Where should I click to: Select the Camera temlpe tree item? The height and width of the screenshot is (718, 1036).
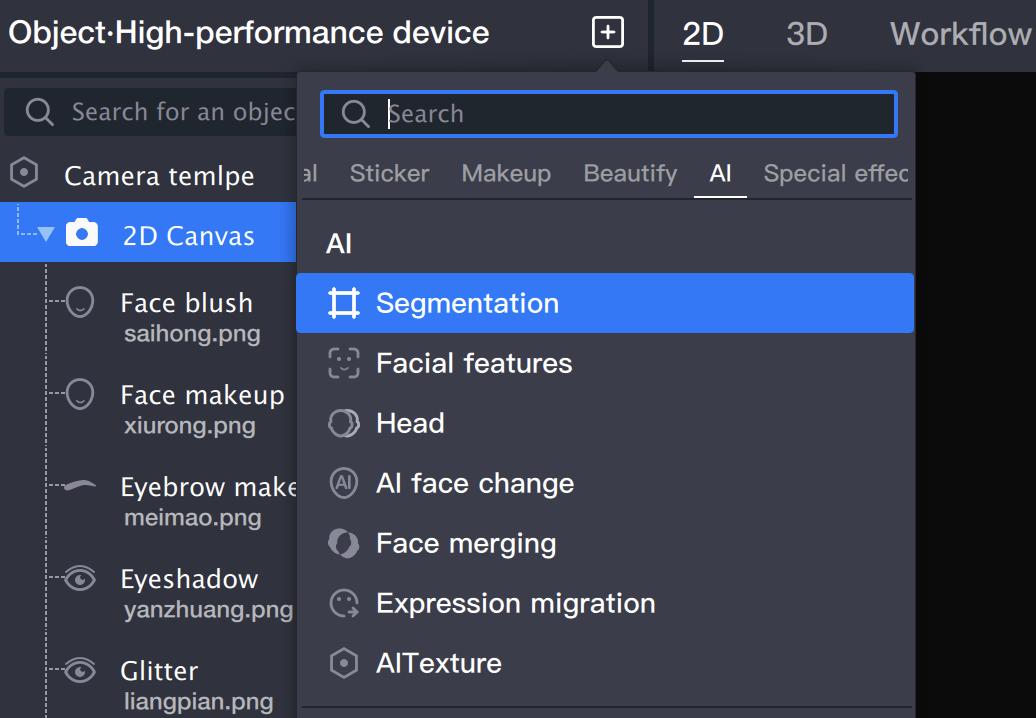(x=159, y=176)
